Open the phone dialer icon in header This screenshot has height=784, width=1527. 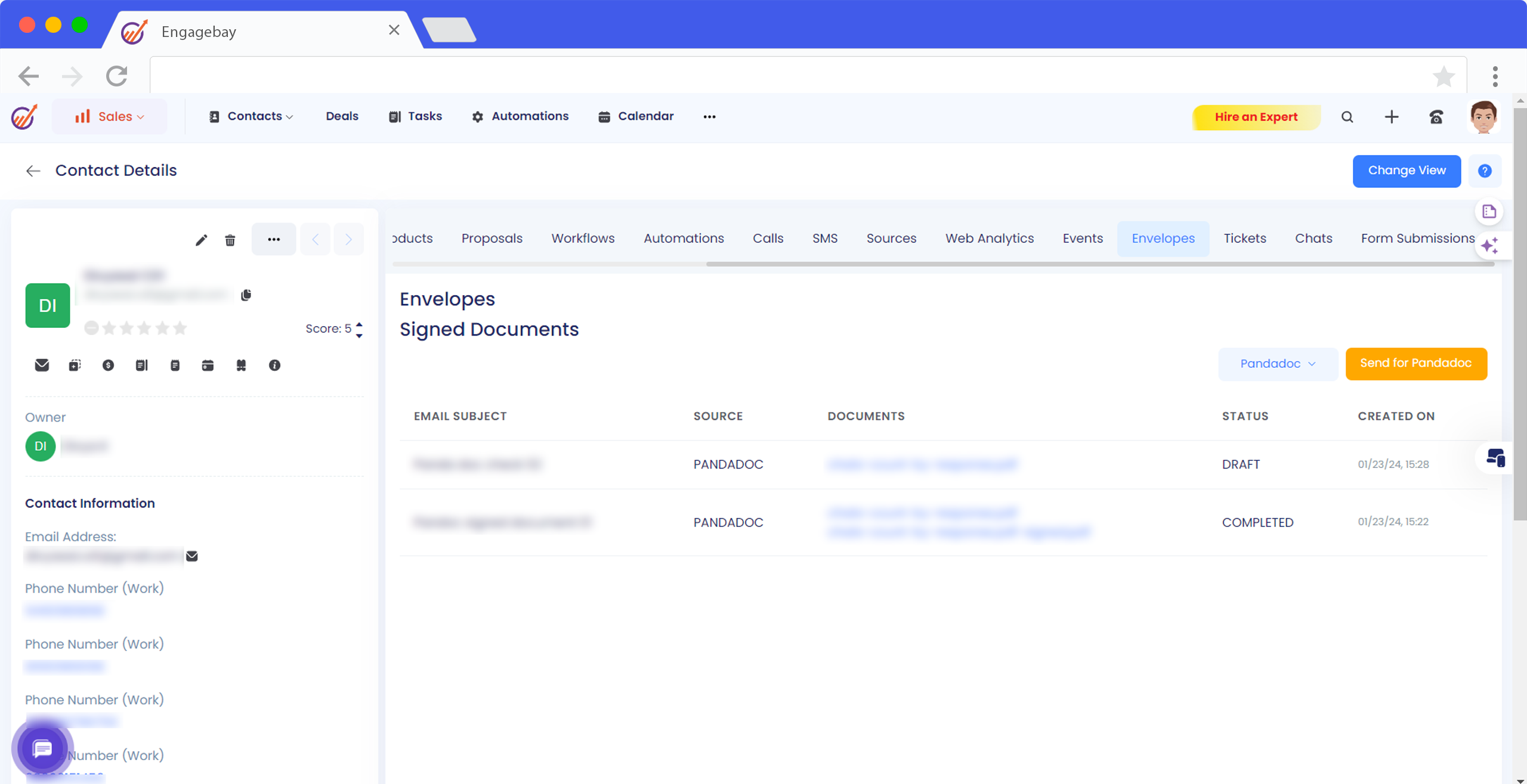(1436, 117)
